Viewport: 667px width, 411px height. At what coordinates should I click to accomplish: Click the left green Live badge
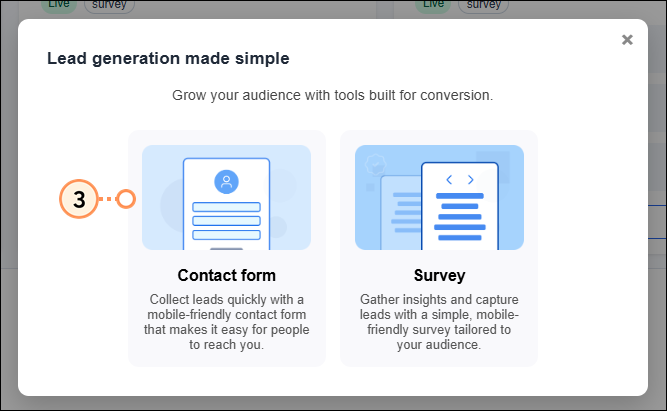point(57,4)
